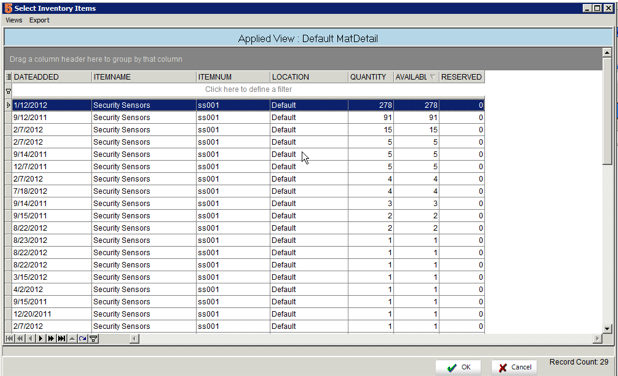Go to the first record using navigator
The image size is (618, 376).
9,339
